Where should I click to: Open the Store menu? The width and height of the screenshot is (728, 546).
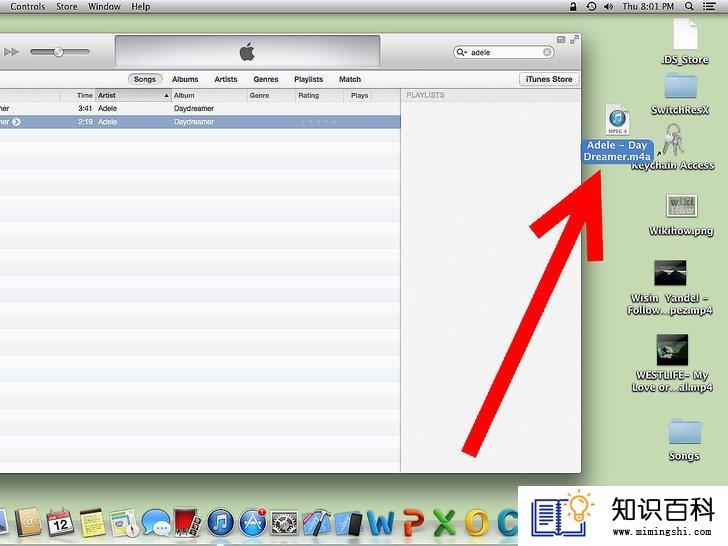67,6
